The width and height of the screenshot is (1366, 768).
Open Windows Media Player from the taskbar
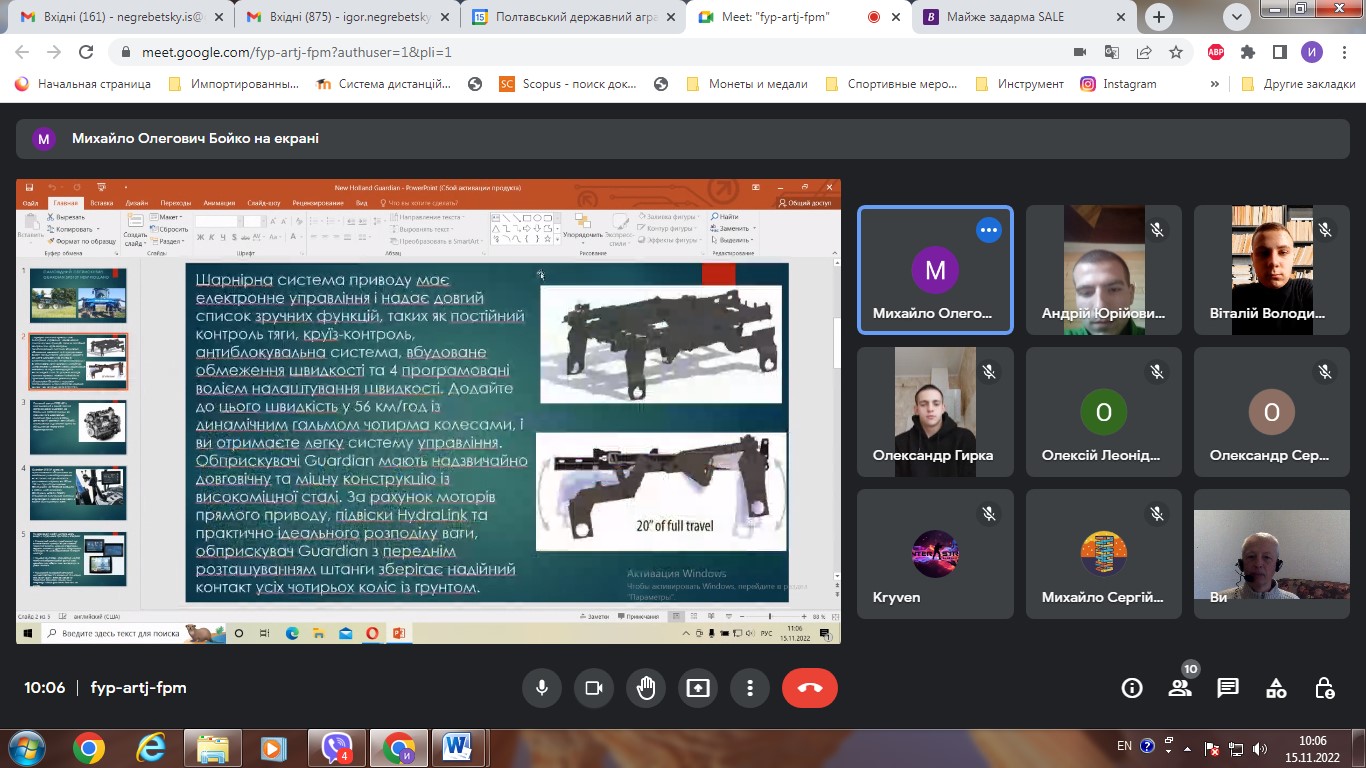point(272,747)
